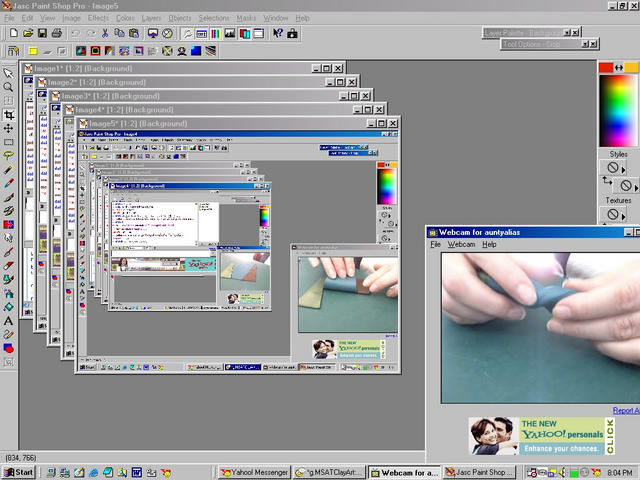Select the Retouch hand tool
The width and height of the screenshot is (640, 480).
coord(8,238)
